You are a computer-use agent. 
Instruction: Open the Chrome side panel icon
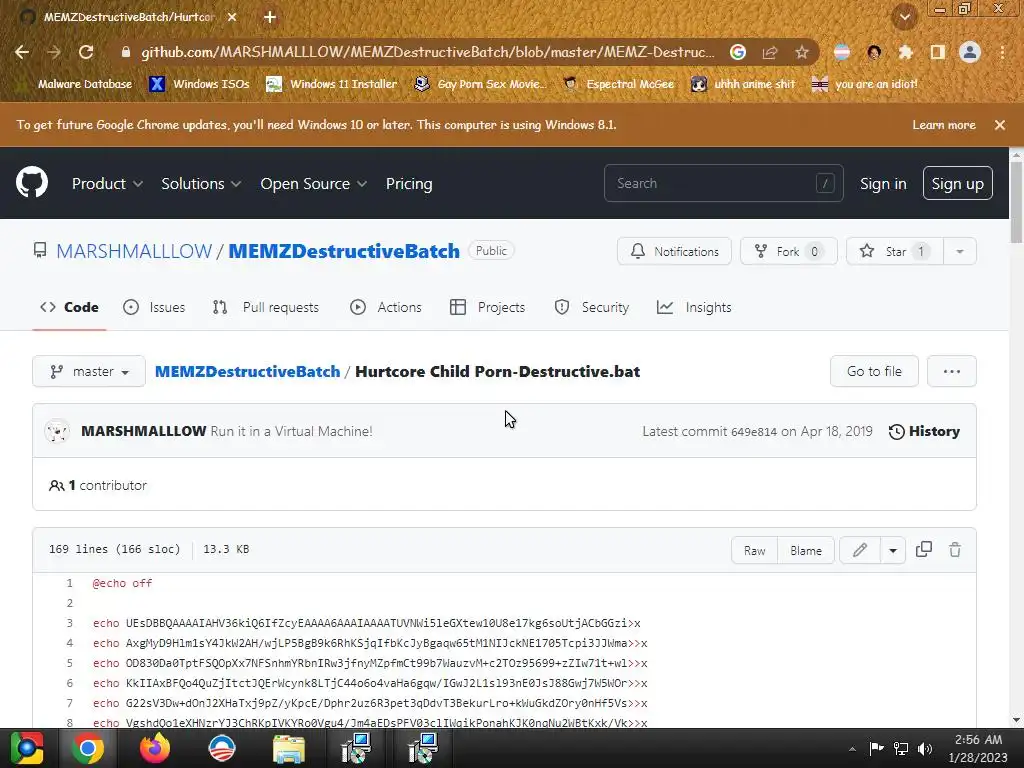click(938, 52)
